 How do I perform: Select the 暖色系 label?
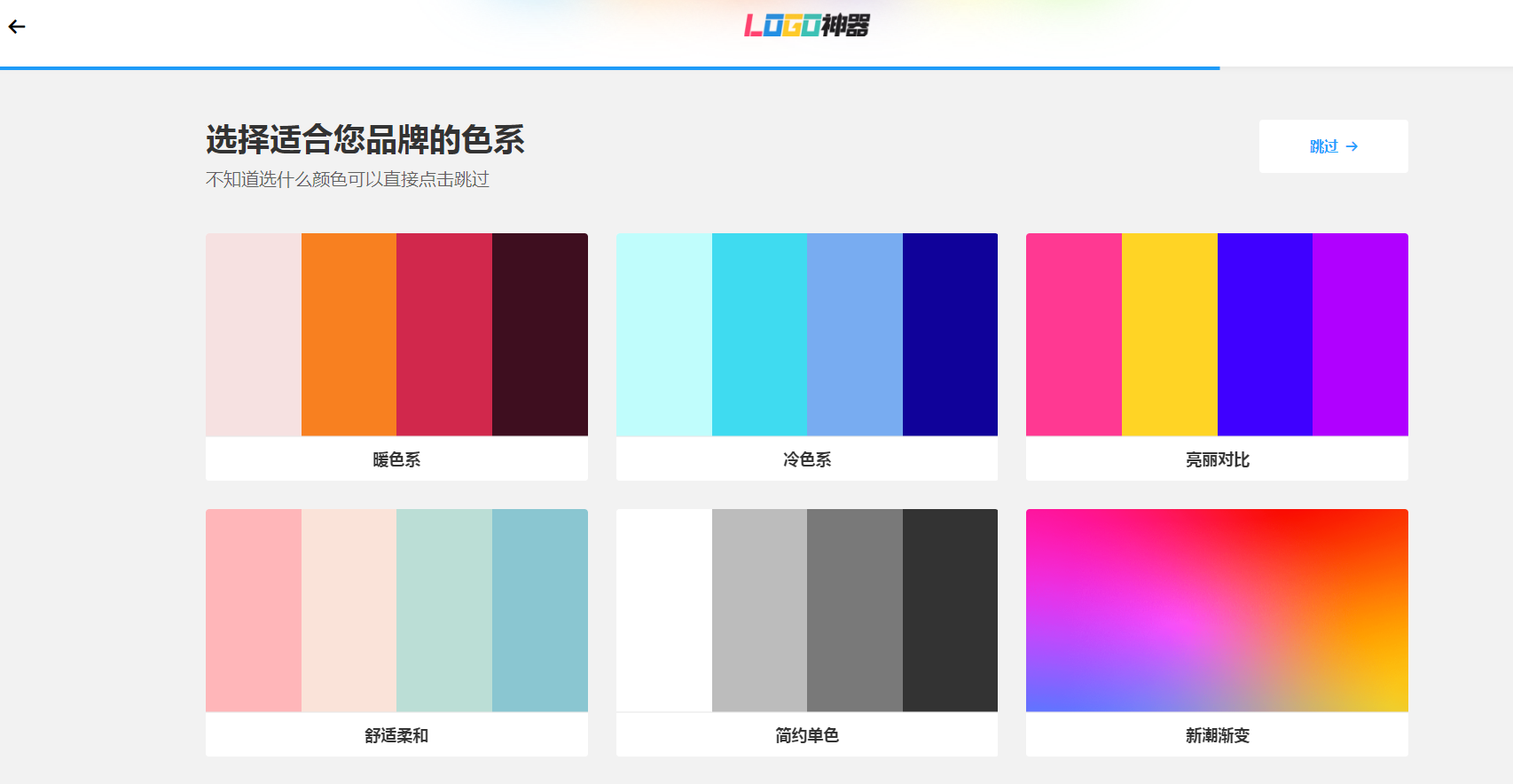point(396,459)
